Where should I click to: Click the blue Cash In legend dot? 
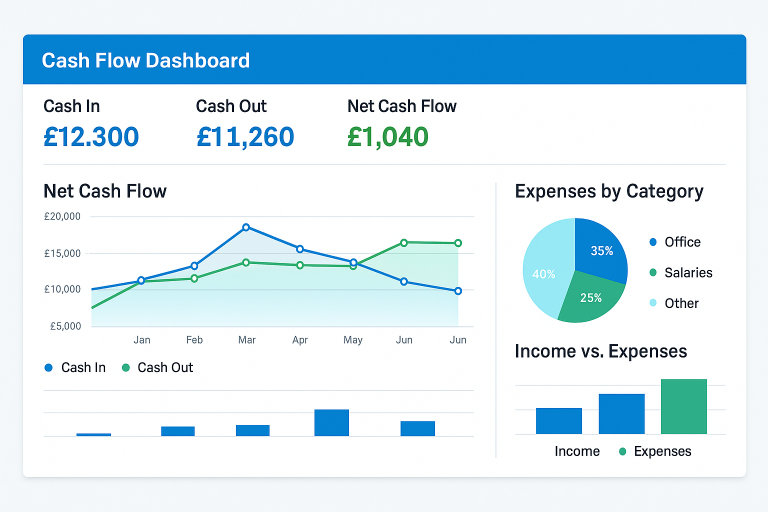(48, 368)
